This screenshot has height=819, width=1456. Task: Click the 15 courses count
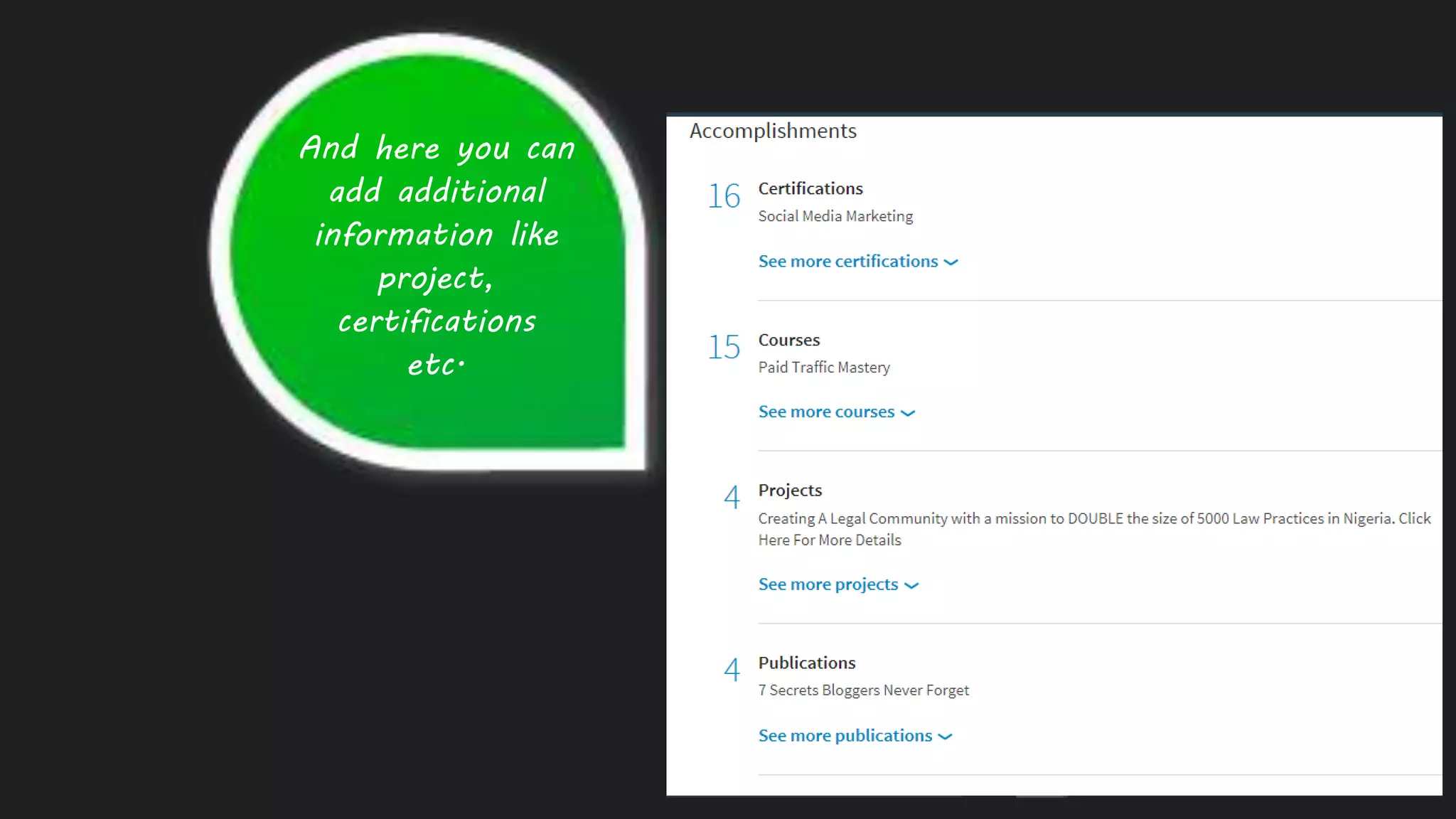[x=724, y=348]
